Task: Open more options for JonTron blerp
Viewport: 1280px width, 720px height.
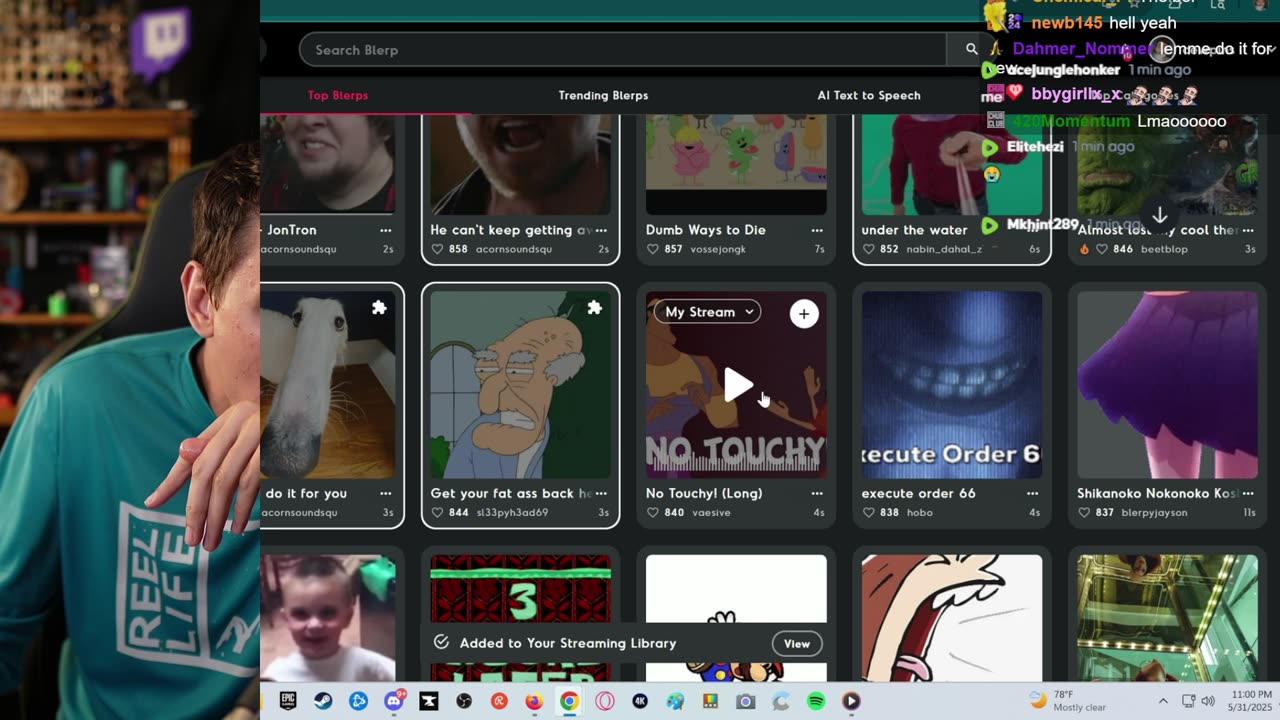Action: tap(385, 230)
